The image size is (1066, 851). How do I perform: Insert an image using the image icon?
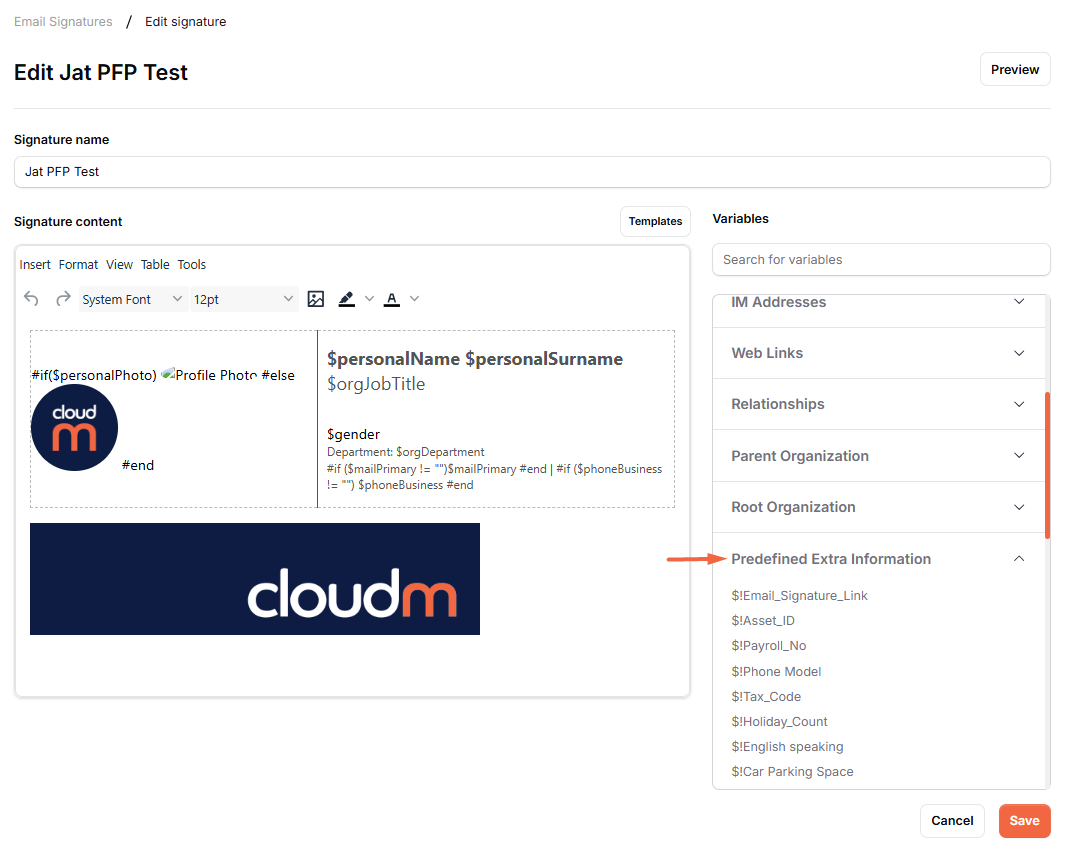(x=315, y=299)
